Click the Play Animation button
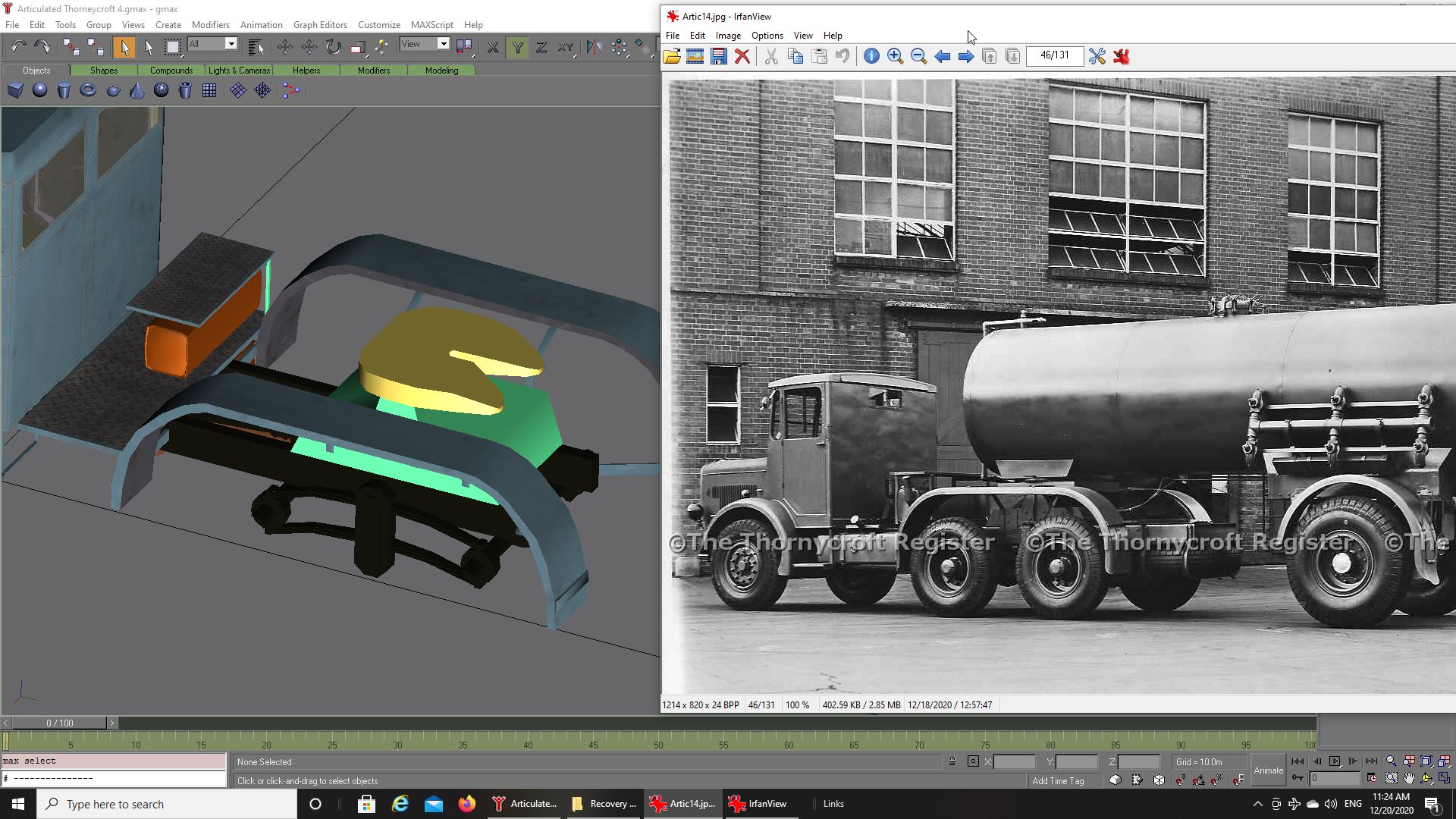This screenshot has width=1456, height=819. click(x=1335, y=761)
